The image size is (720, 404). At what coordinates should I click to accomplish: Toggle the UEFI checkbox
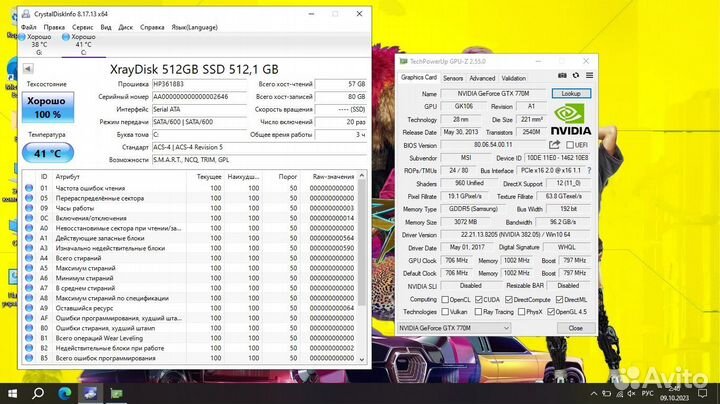click(x=570, y=145)
